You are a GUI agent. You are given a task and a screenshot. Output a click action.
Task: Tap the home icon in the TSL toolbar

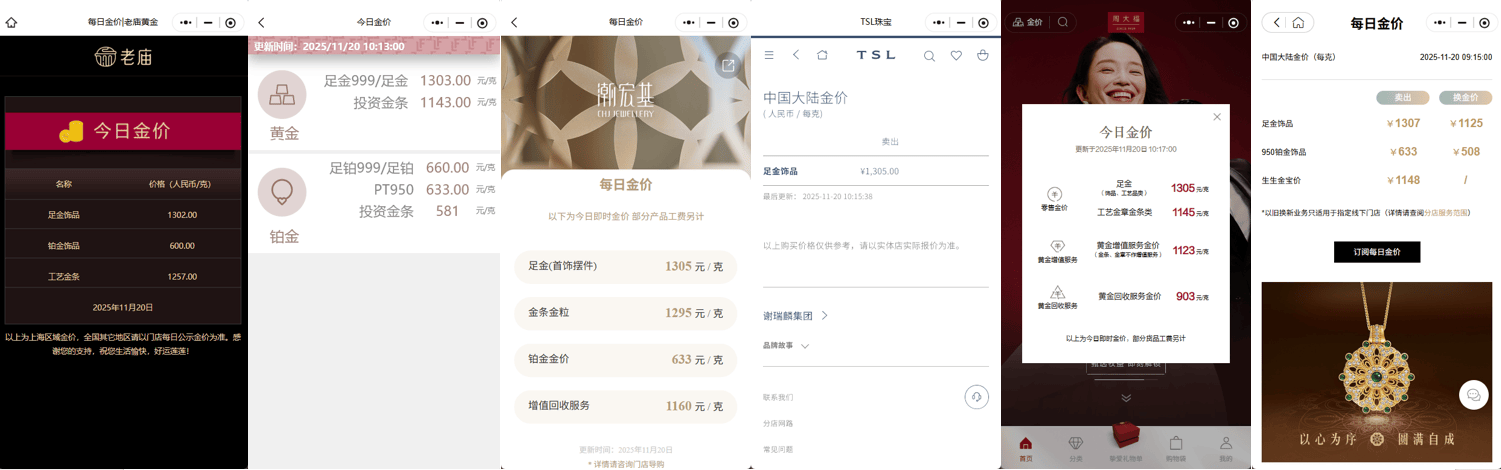pyautogui.click(x=822, y=55)
